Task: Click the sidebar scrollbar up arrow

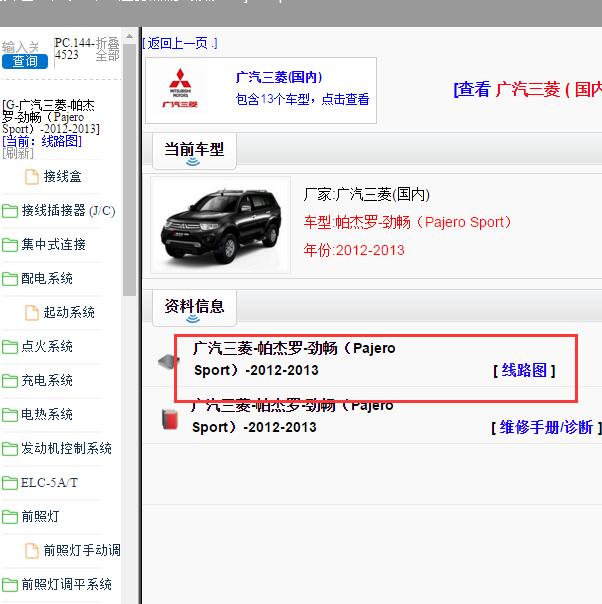Action: (x=129, y=37)
